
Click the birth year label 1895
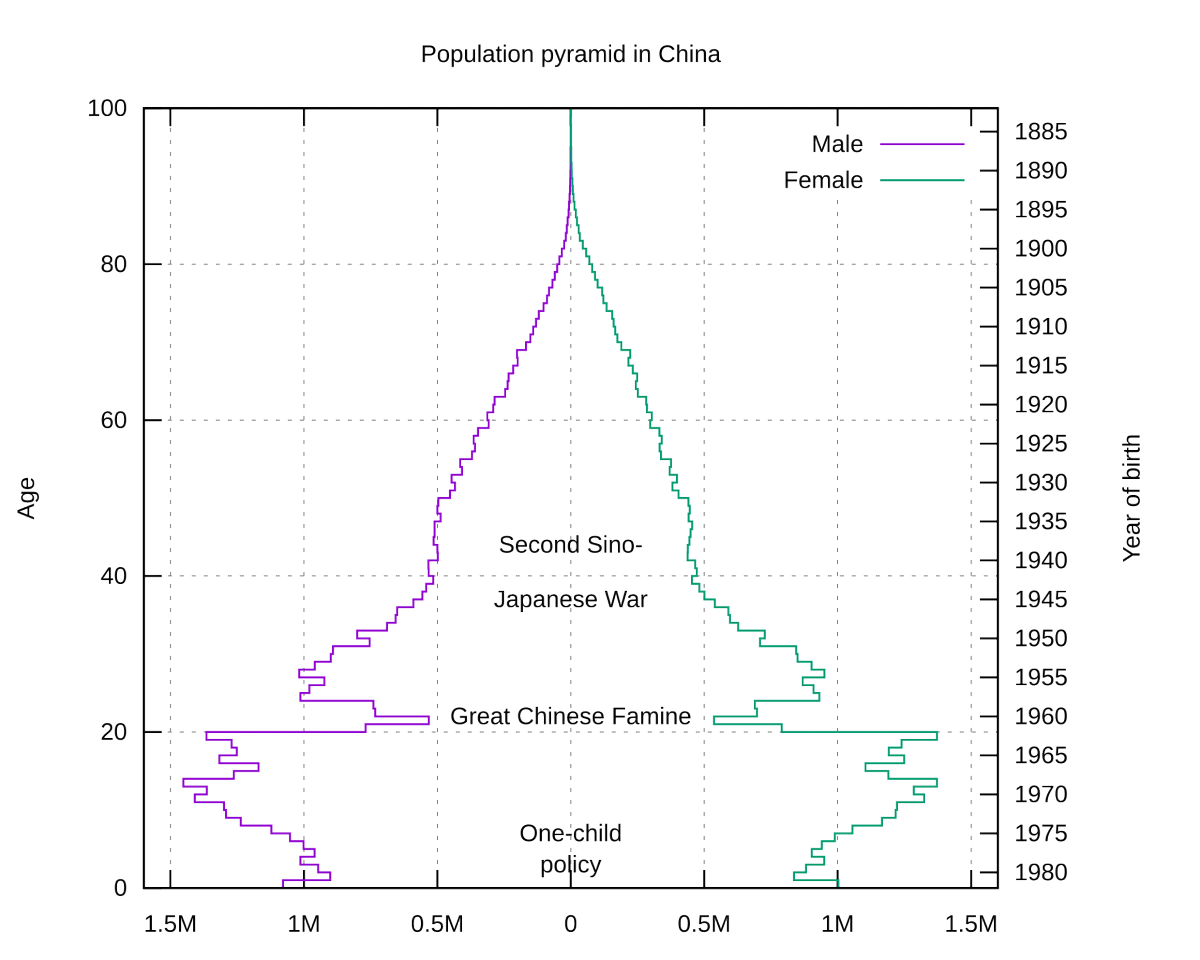click(1041, 210)
